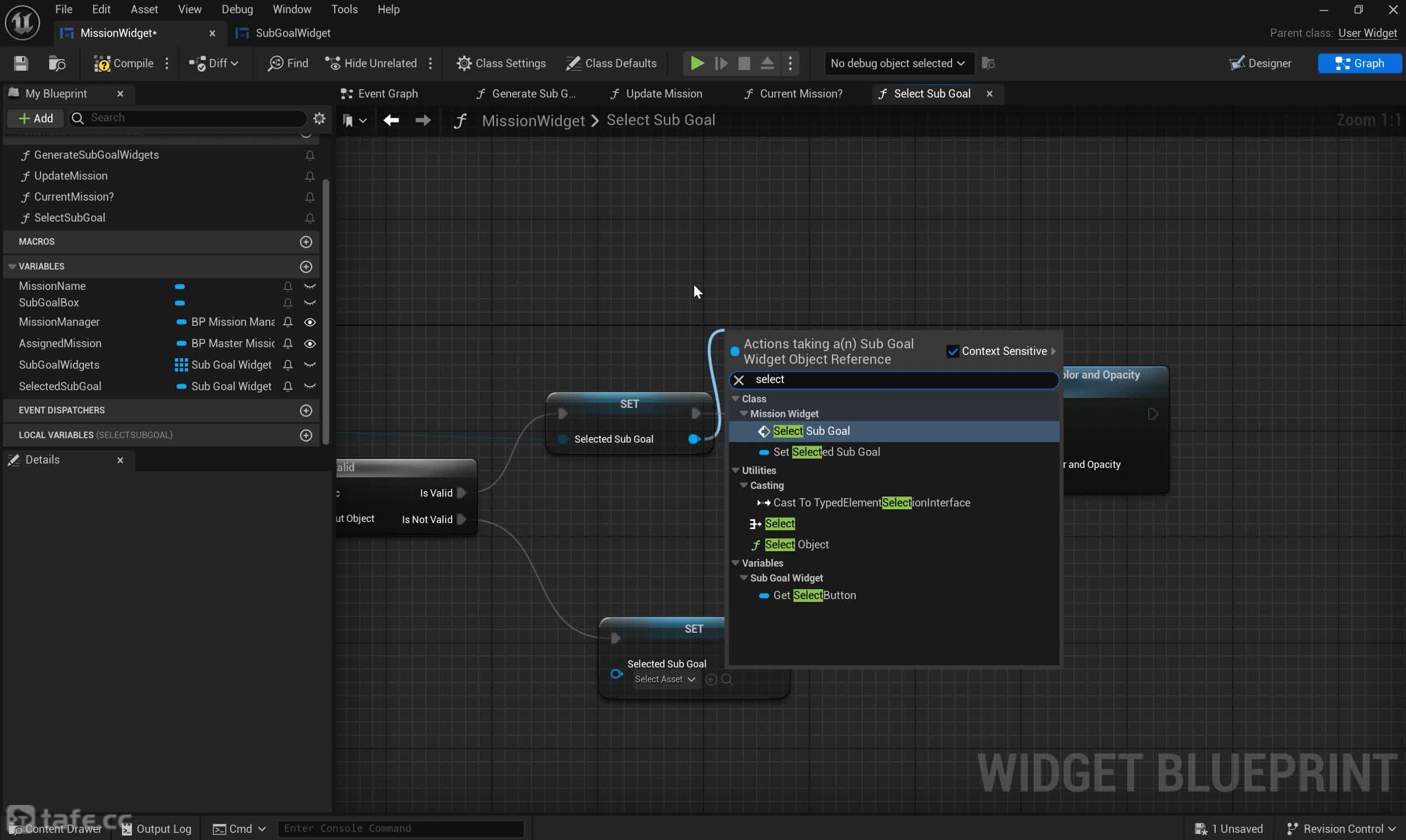Toggle Context Sensitive checkbox
The image size is (1406, 840).
(953, 351)
